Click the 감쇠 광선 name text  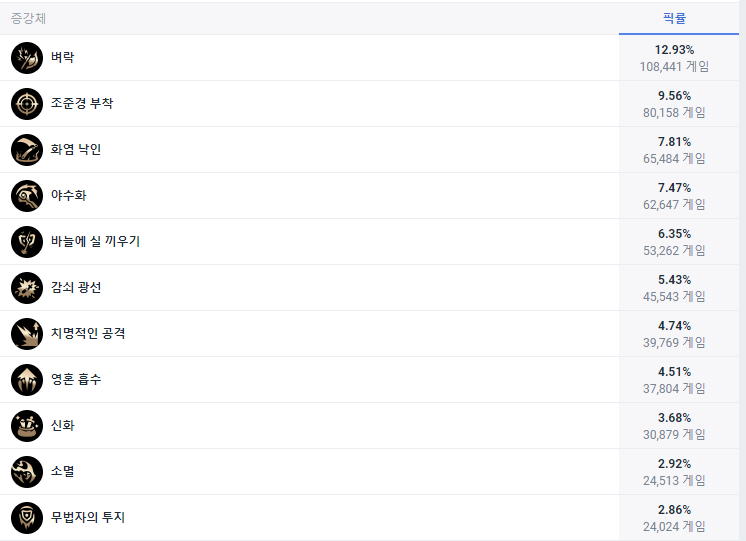click(76, 287)
